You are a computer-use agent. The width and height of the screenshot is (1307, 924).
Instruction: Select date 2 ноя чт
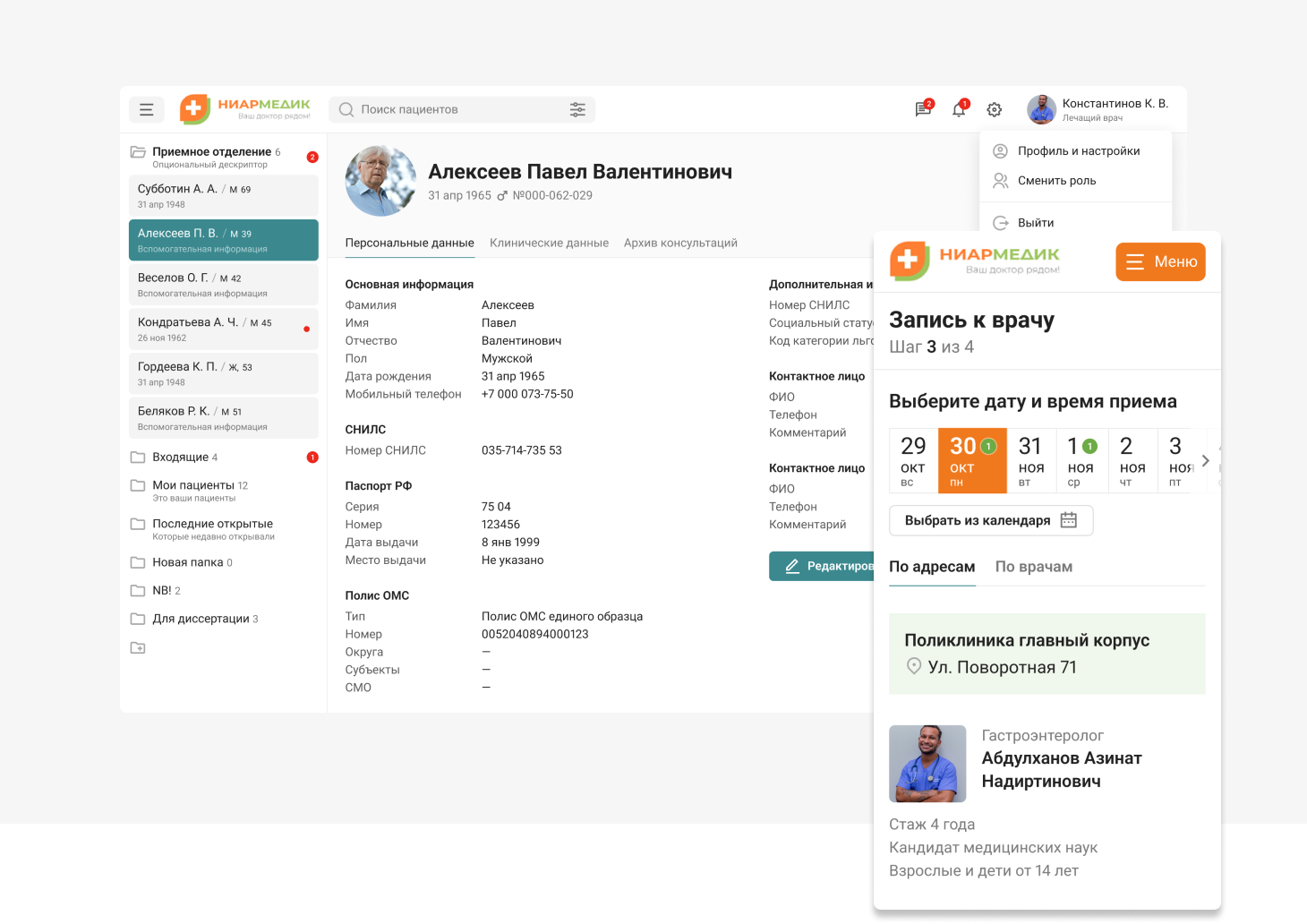tap(1132, 460)
